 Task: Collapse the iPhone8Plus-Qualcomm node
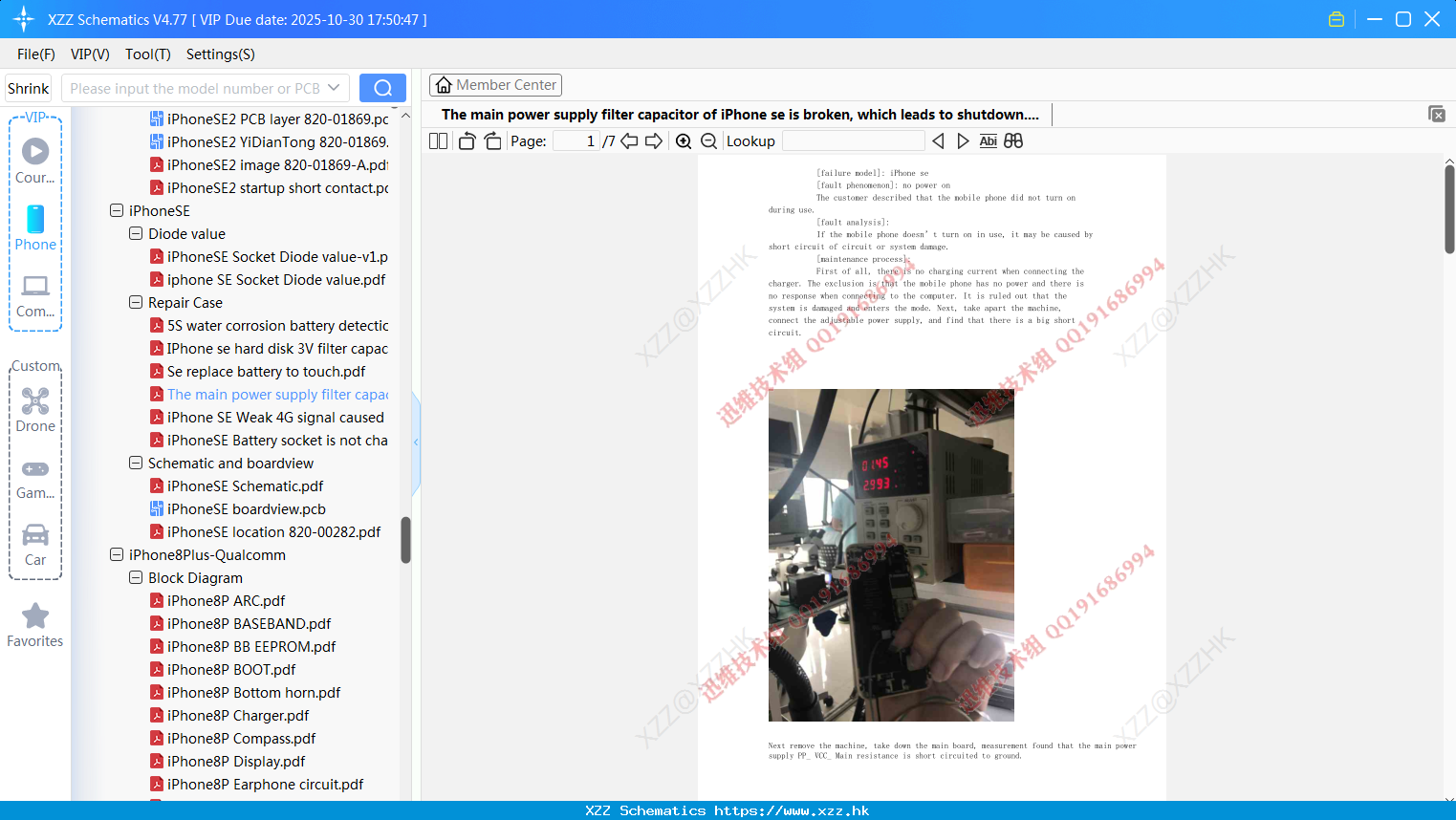coord(117,554)
